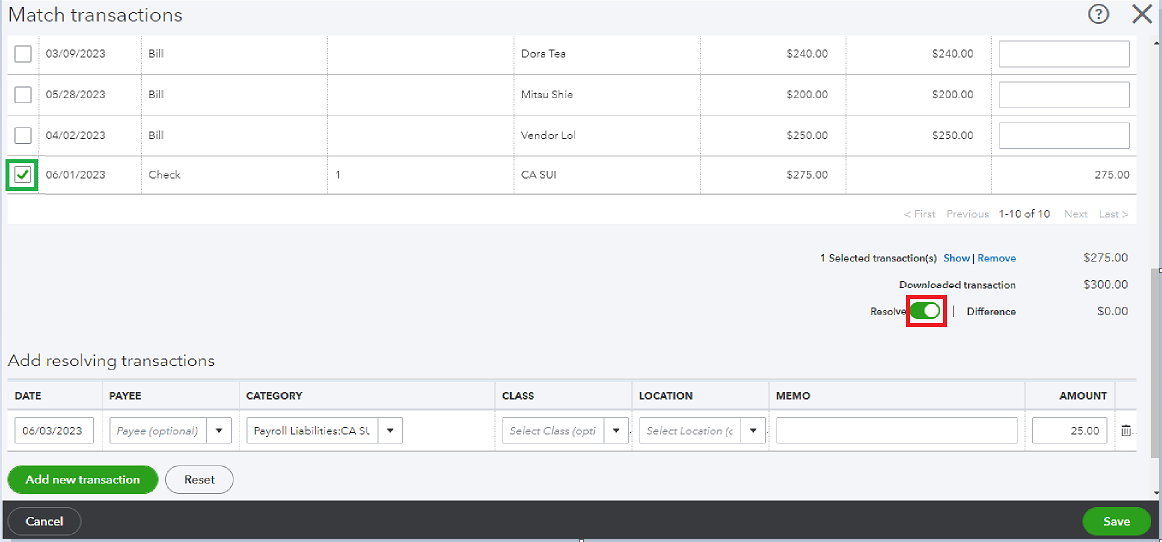Turn off the Resolve difference toggle
This screenshot has width=1162, height=542.
(926, 311)
